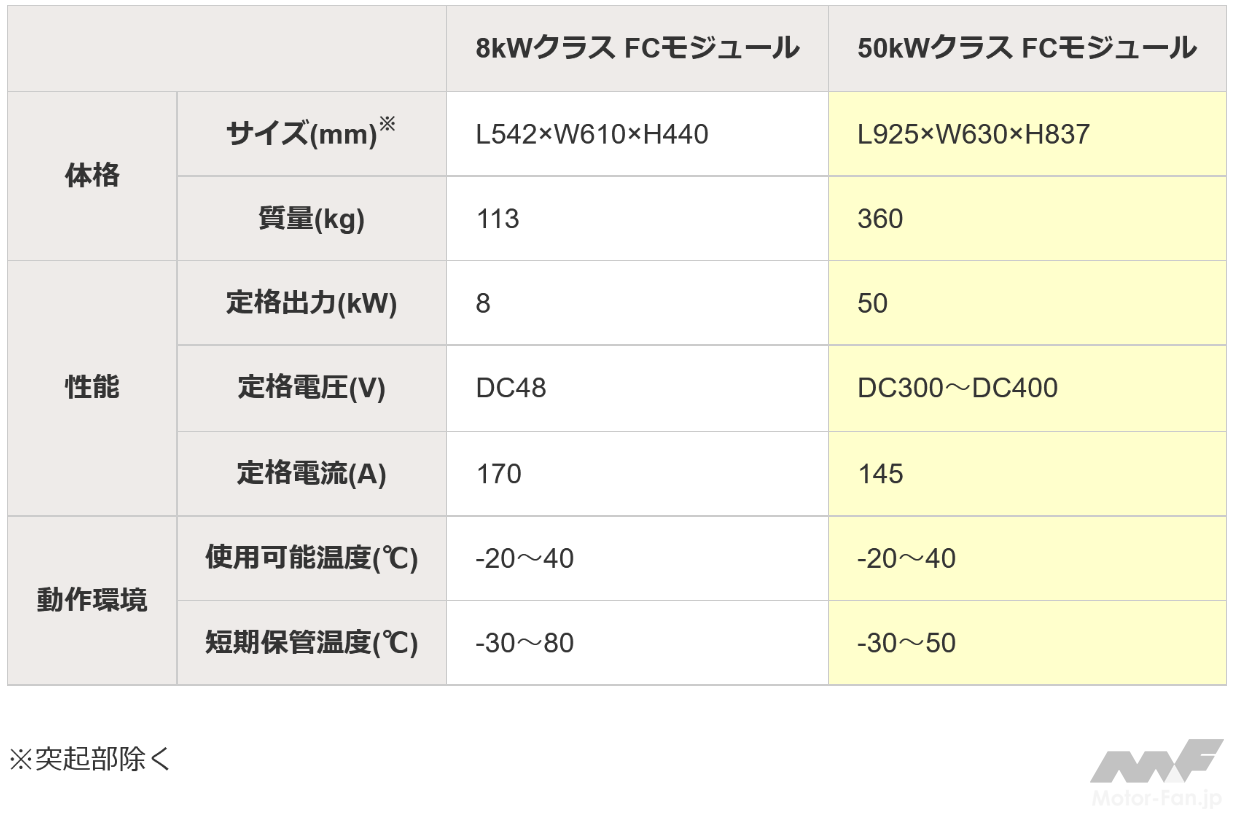The height and width of the screenshot is (819, 1234).
Task: Click the 動作環境 category cell
Action: (x=92, y=600)
